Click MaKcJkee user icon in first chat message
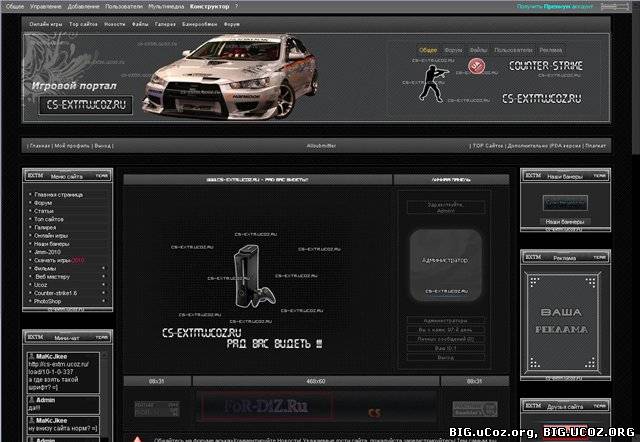Screen dimensions: 640x442 31,356
